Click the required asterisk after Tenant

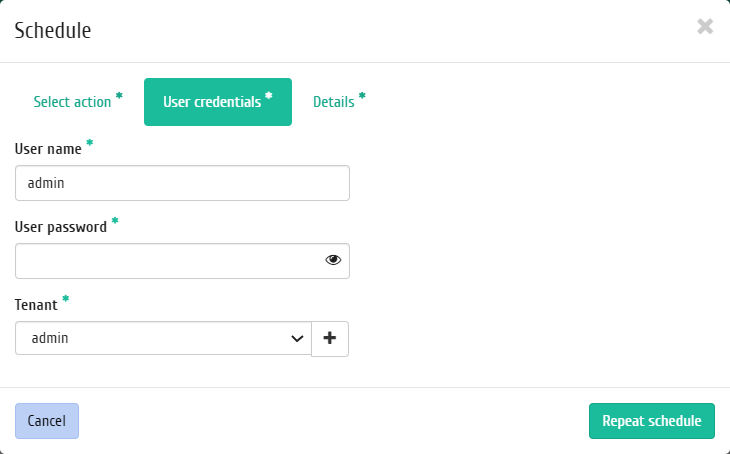tap(66, 298)
